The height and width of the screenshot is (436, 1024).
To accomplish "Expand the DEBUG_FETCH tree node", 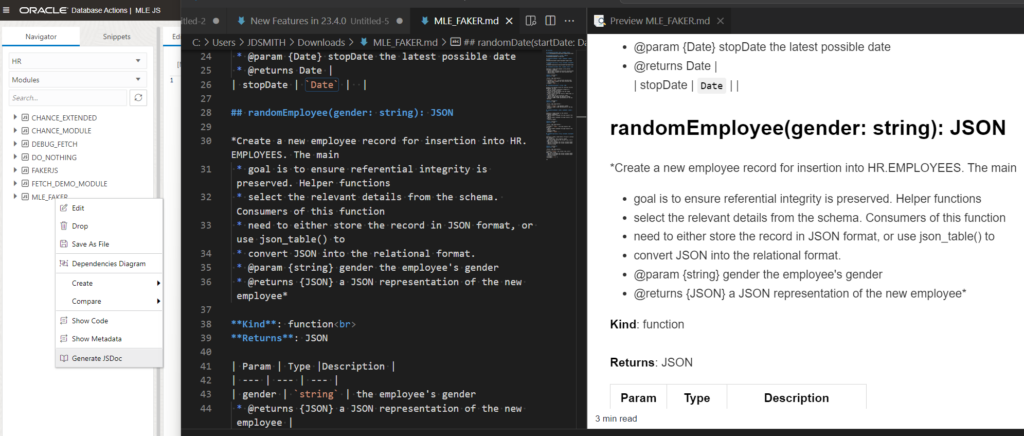I will pyautogui.click(x=15, y=144).
